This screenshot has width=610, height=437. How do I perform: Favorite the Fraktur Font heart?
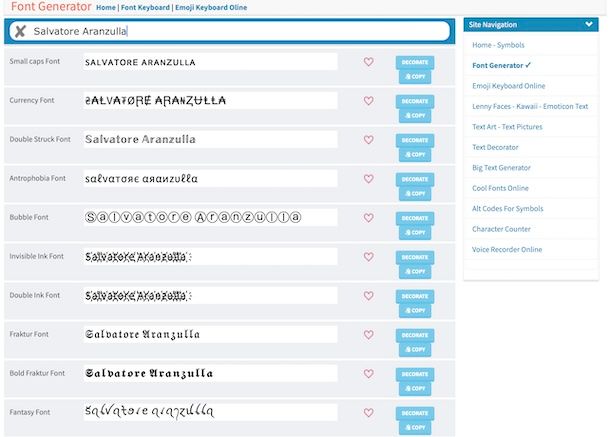coord(368,335)
